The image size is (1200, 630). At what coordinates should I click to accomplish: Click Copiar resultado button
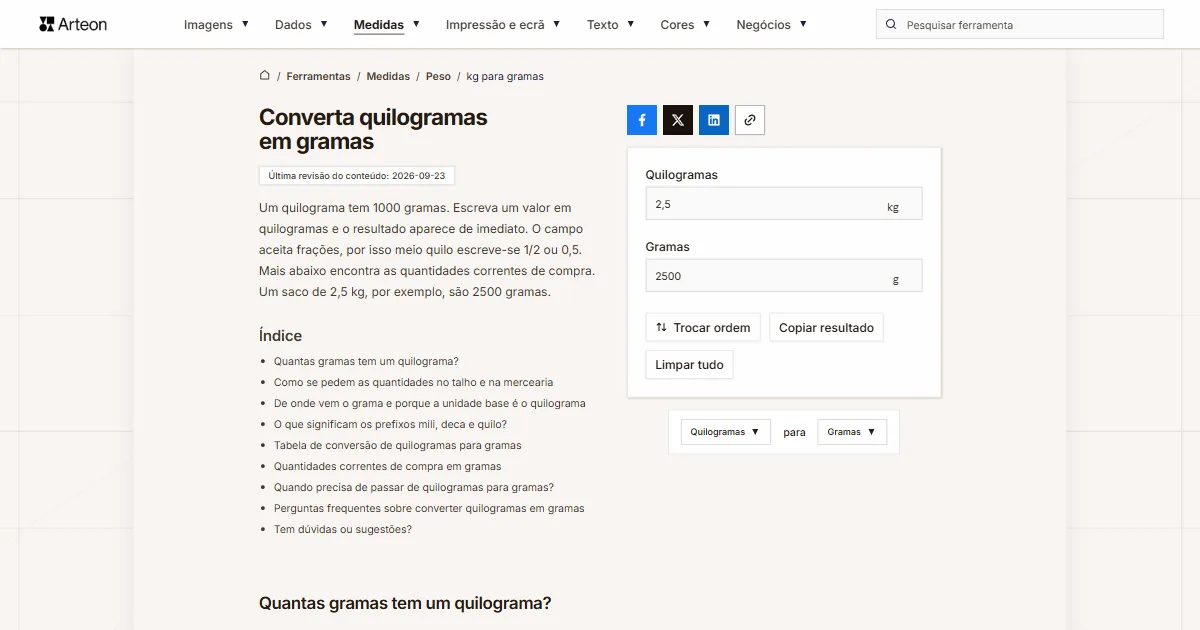(826, 328)
